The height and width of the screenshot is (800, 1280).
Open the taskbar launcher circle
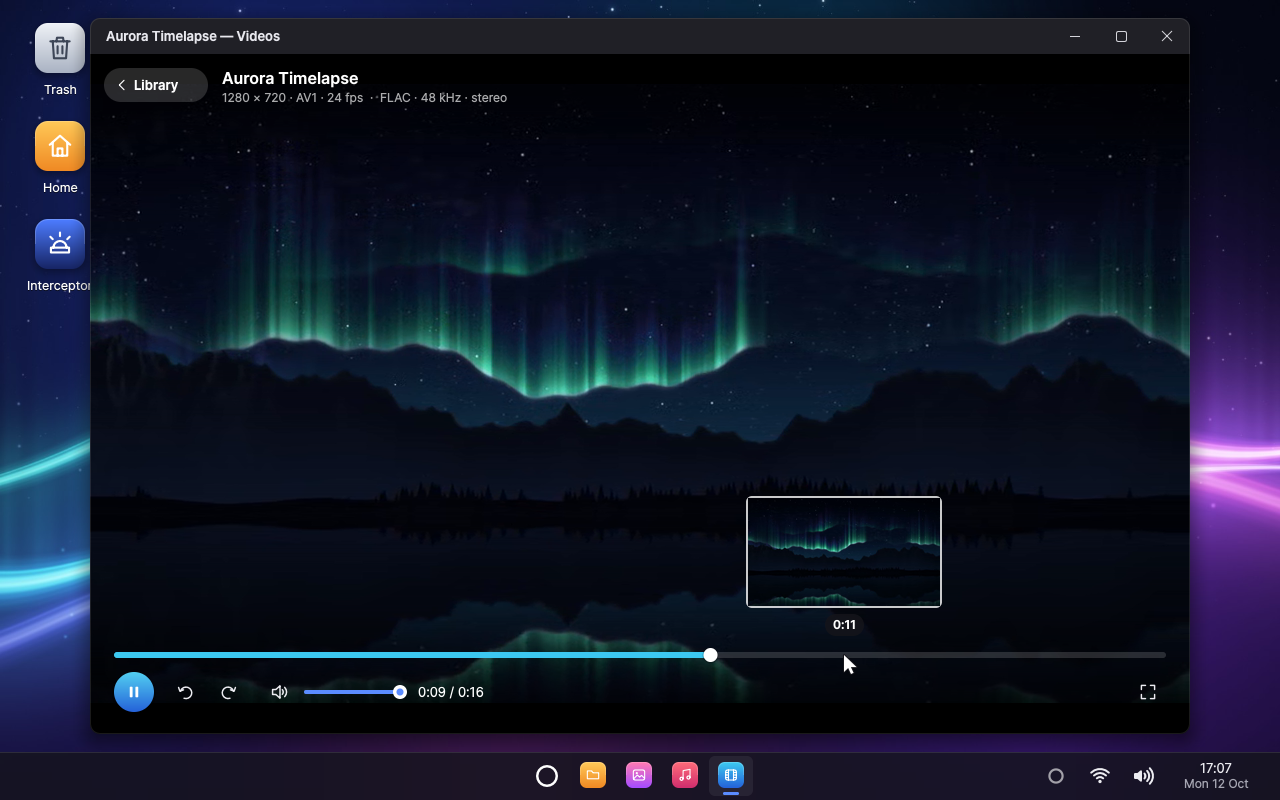click(547, 776)
